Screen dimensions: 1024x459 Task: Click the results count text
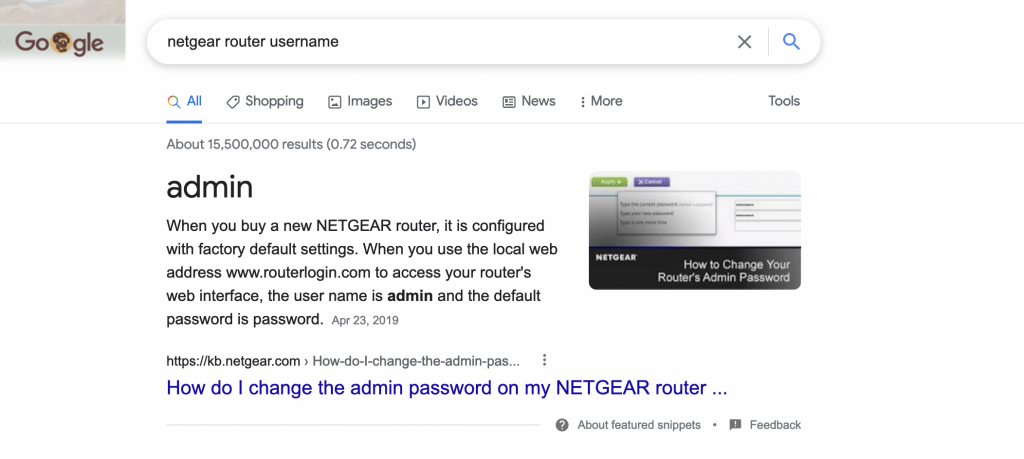point(291,144)
